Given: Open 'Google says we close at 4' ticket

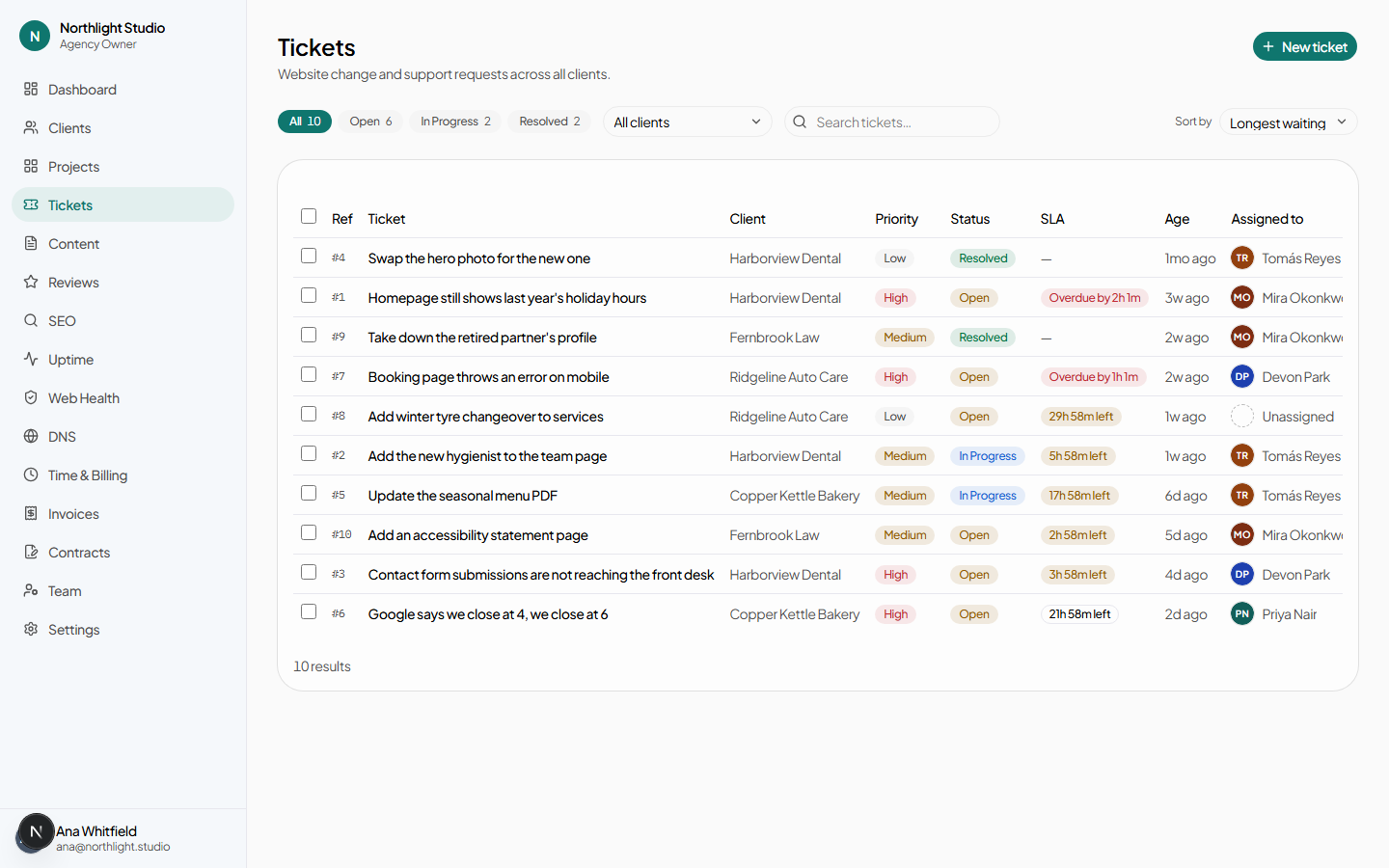Looking at the screenshot, I should (488, 614).
